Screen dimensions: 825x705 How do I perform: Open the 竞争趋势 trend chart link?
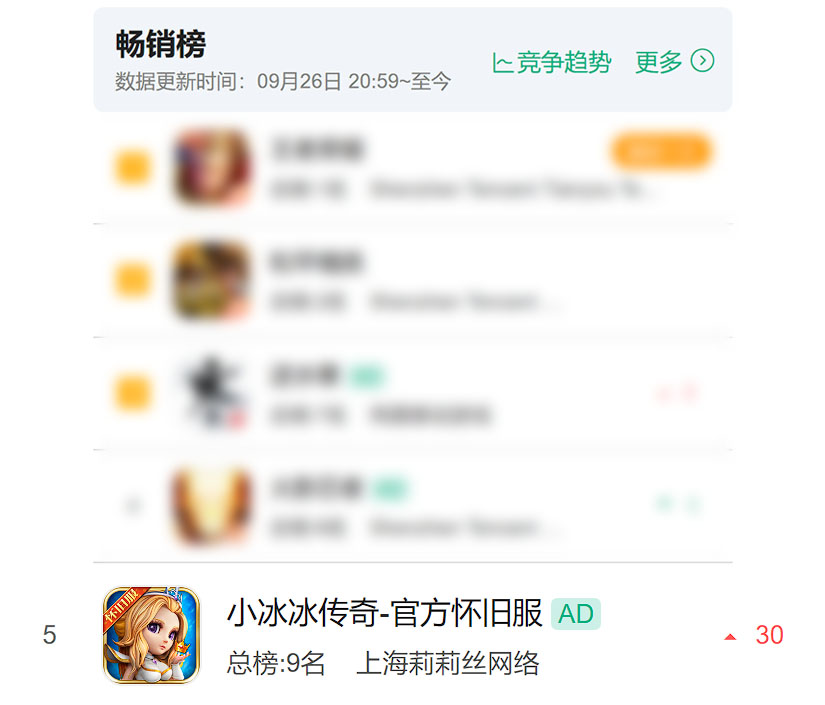point(551,63)
